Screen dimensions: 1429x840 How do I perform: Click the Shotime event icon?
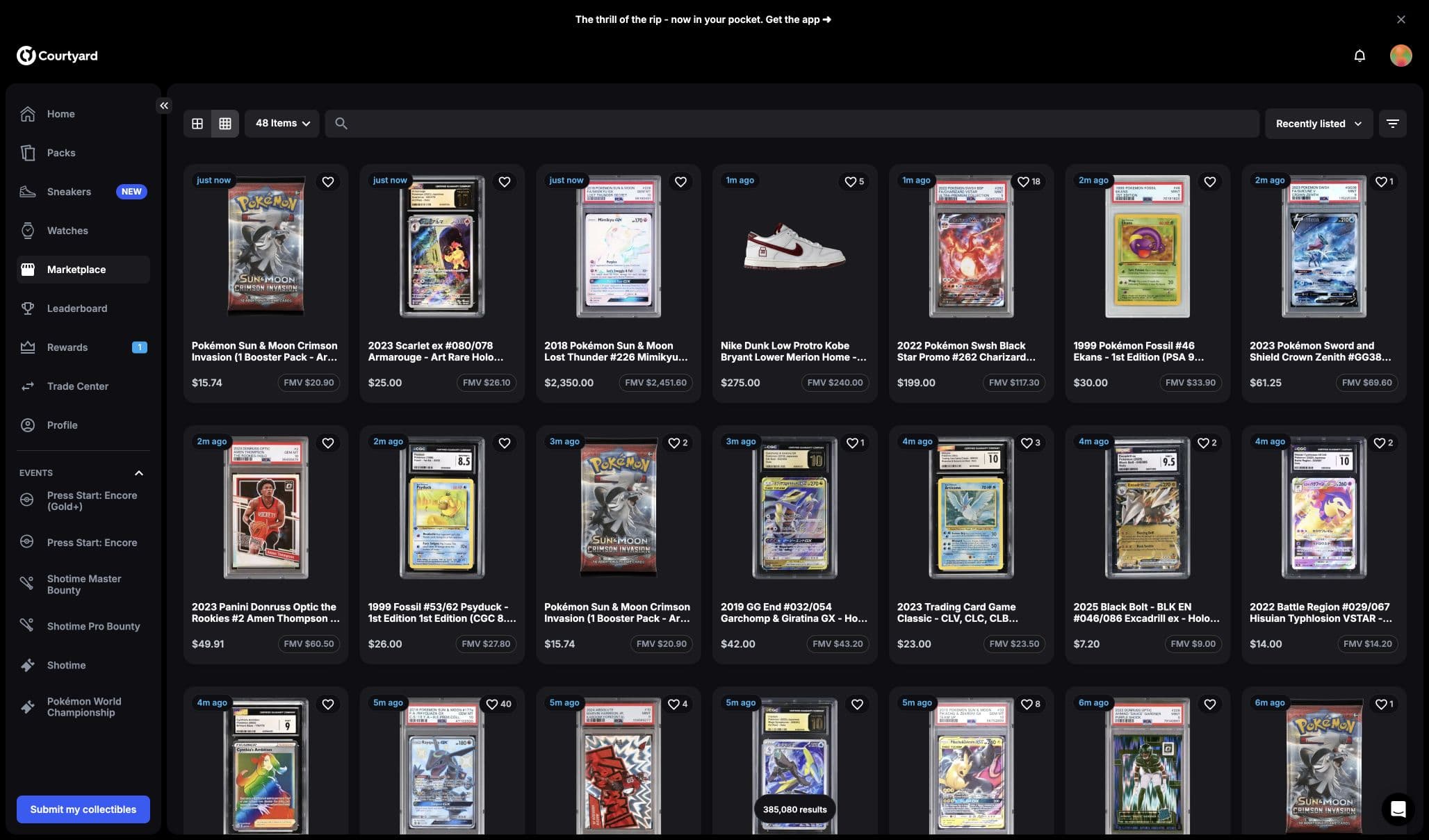coord(27,665)
